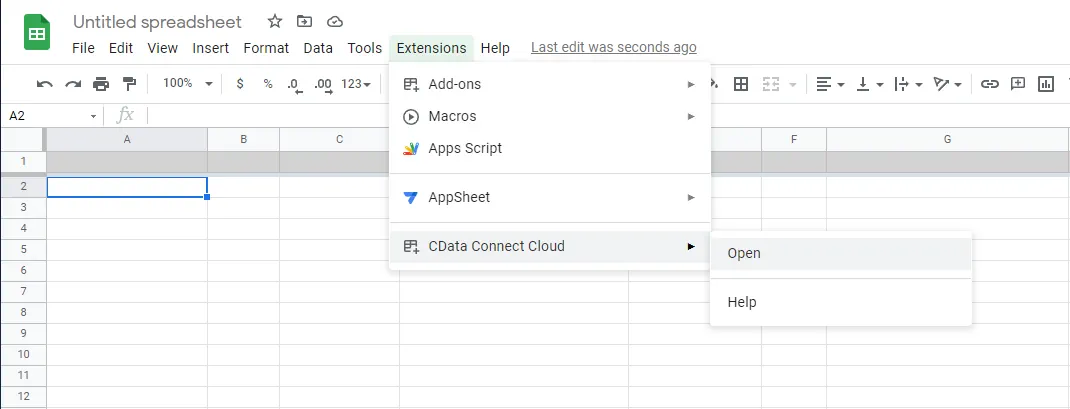The height and width of the screenshot is (409, 1070).
Task: Select column B header
Action: 243,139
